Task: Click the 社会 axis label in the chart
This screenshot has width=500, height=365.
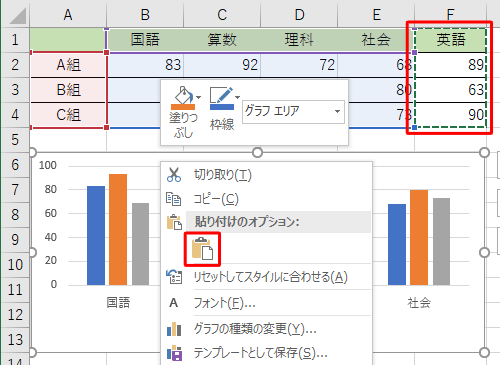Action: [419, 303]
